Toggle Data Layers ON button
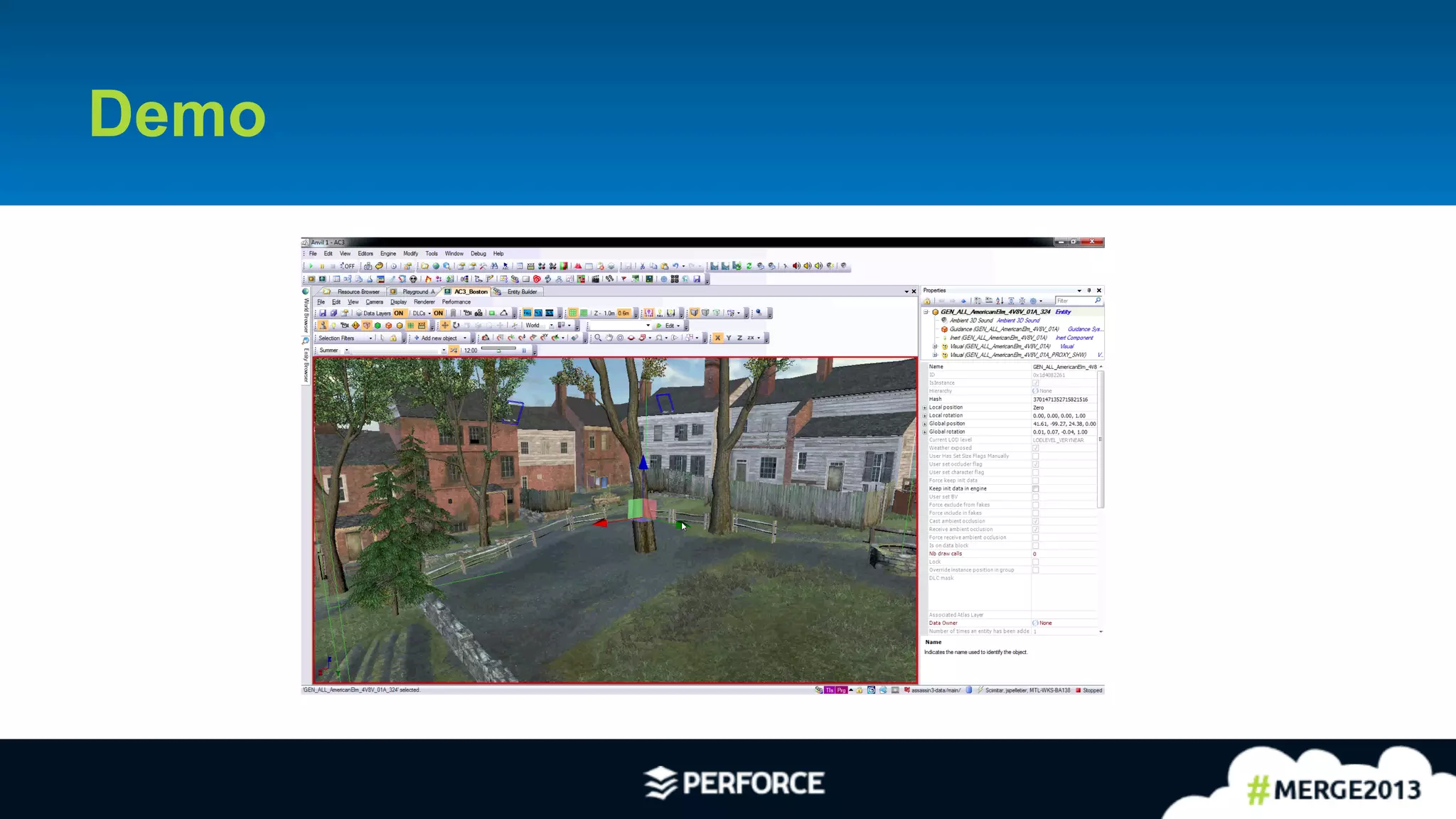 [x=399, y=313]
